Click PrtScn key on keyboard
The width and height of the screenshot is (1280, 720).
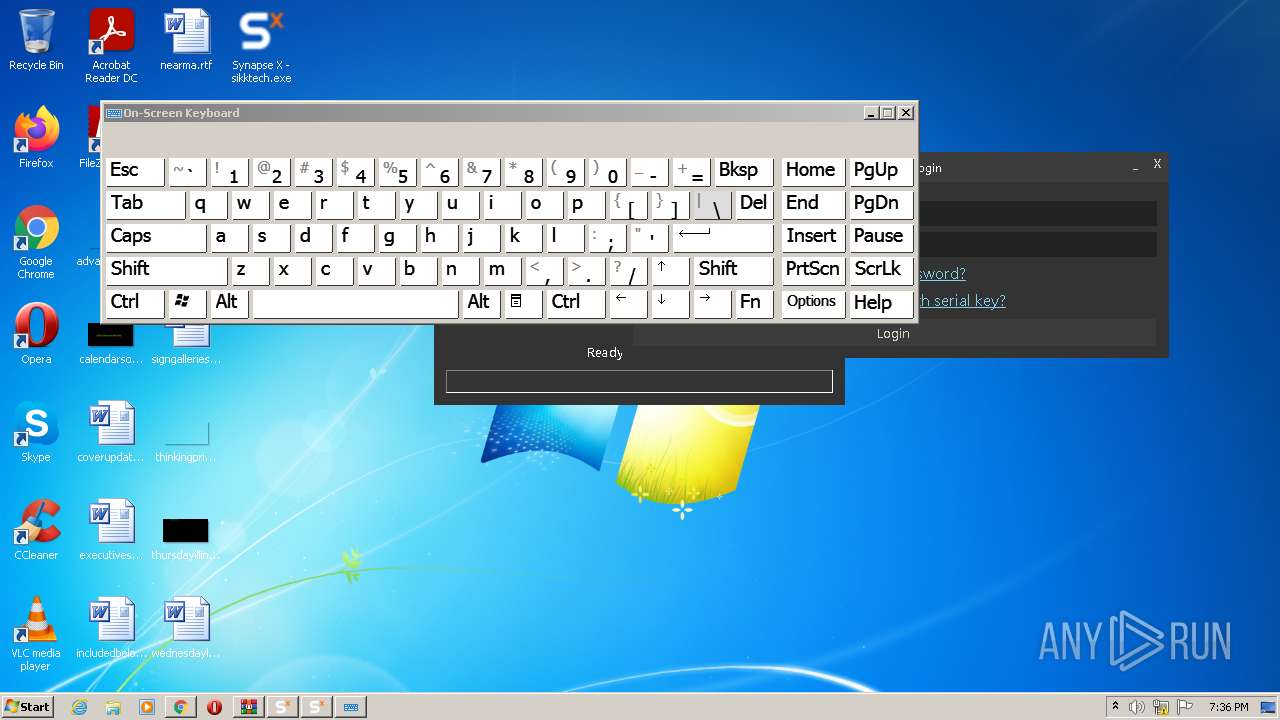[x=812, y=270]
